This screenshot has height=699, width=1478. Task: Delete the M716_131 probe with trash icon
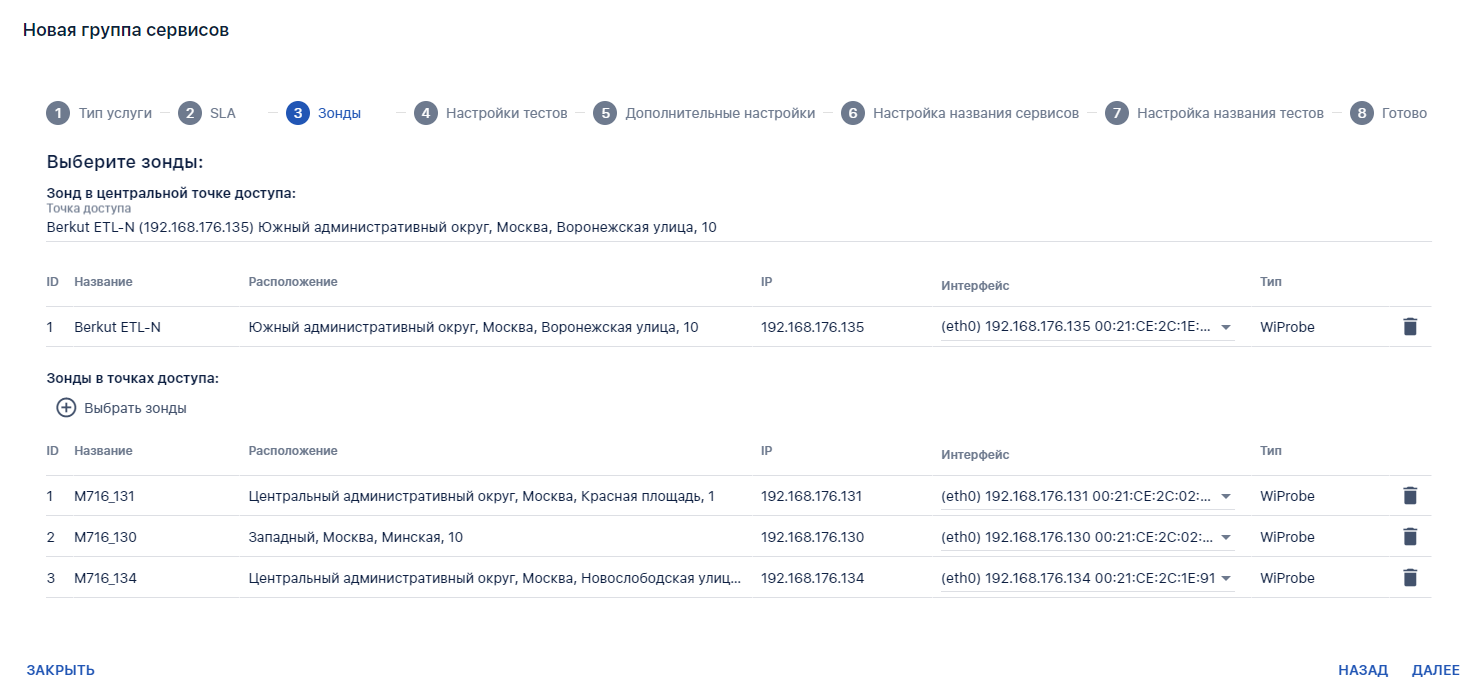point(1410,496)
